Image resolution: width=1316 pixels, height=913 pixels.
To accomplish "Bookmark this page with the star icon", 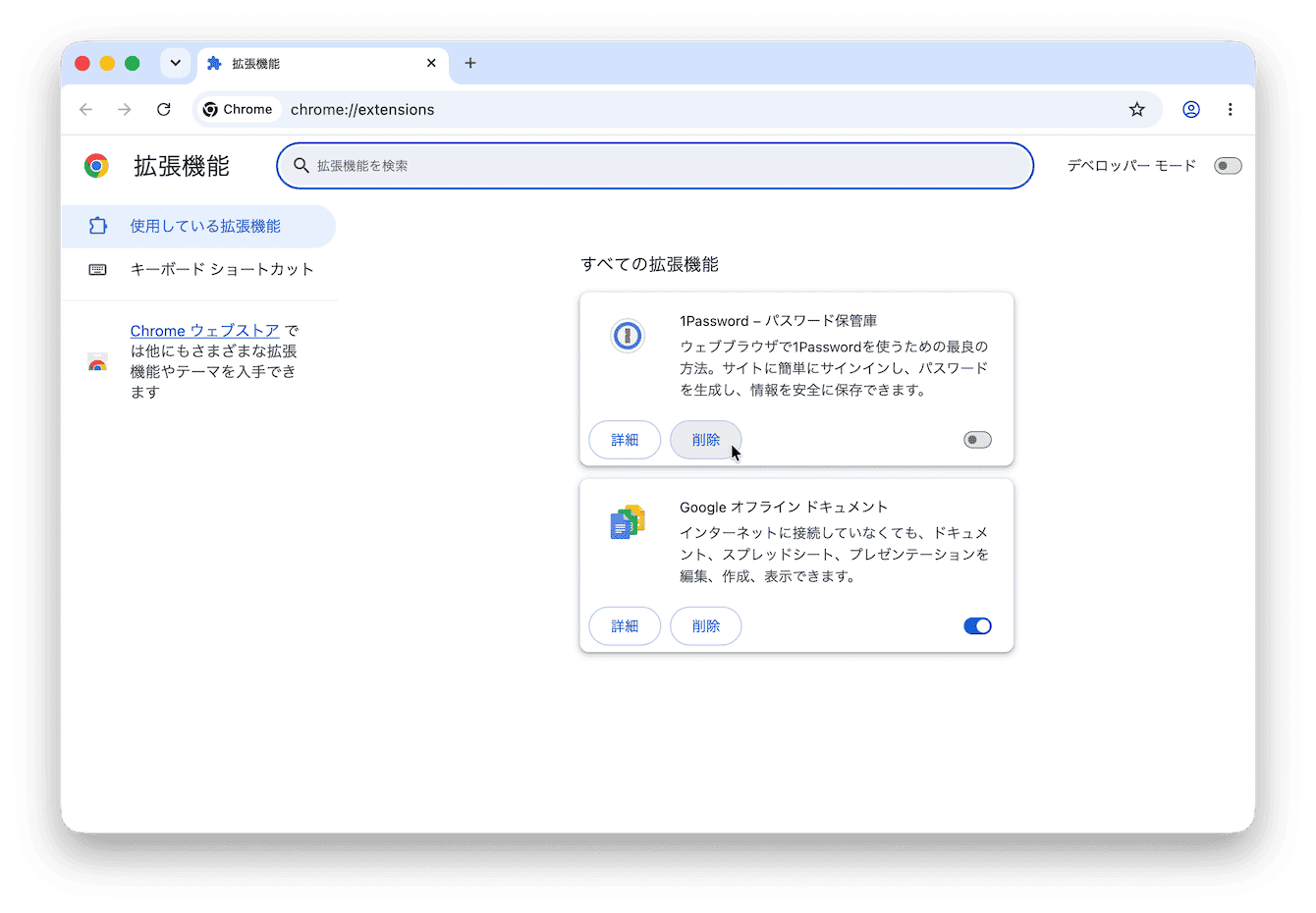I will 1136,109.
